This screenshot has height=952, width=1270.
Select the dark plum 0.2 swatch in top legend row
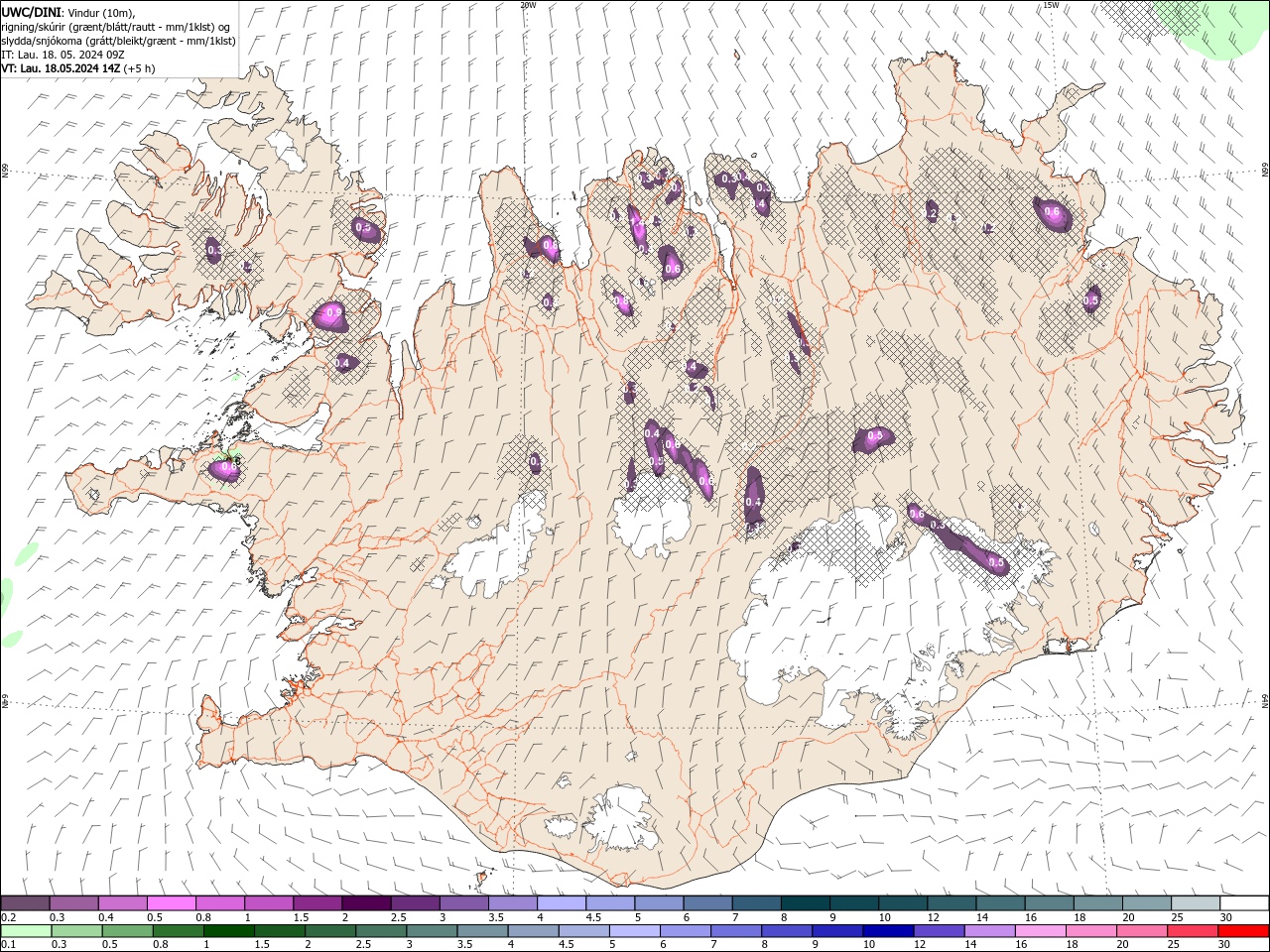point(25,903)
